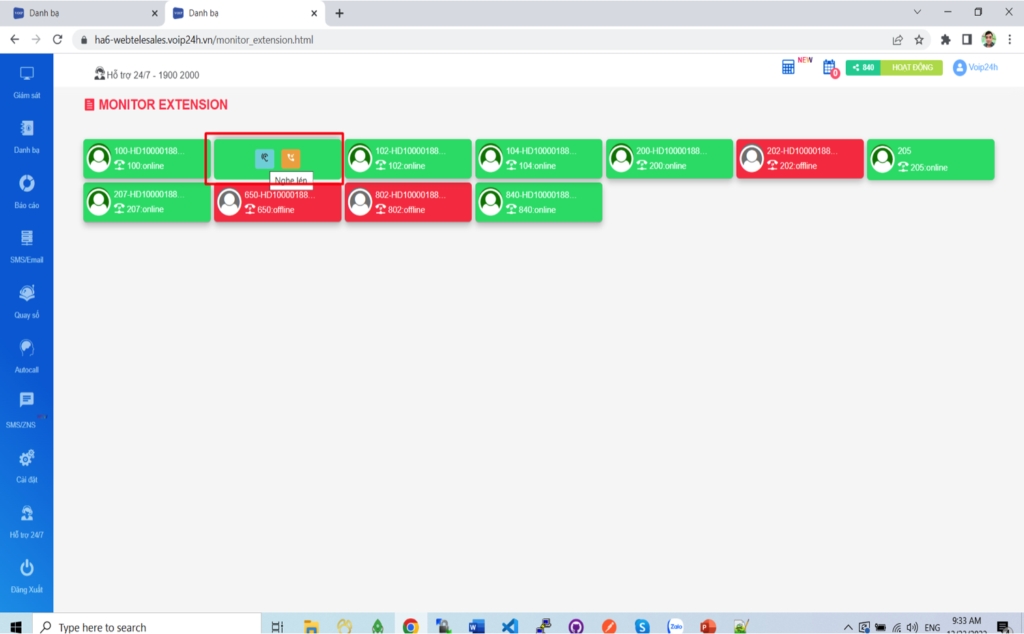Toggle the HOẠT ĐỘNG status button

tap(911, 68)
